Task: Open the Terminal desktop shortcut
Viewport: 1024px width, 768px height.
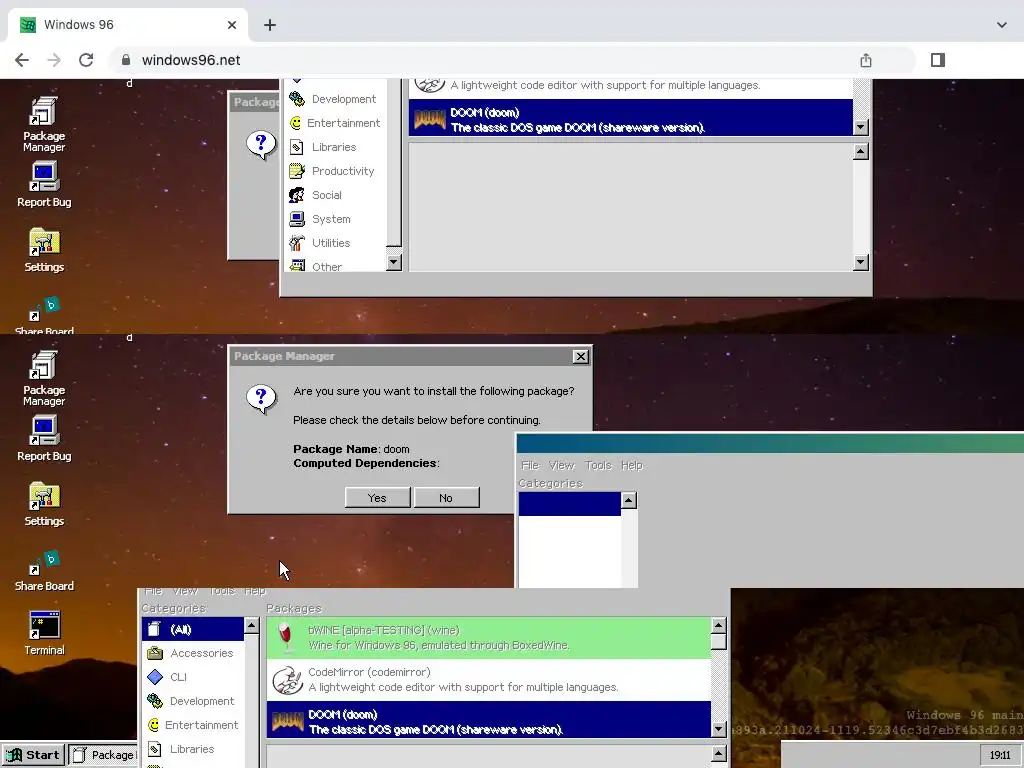Action: click(44, 632)
